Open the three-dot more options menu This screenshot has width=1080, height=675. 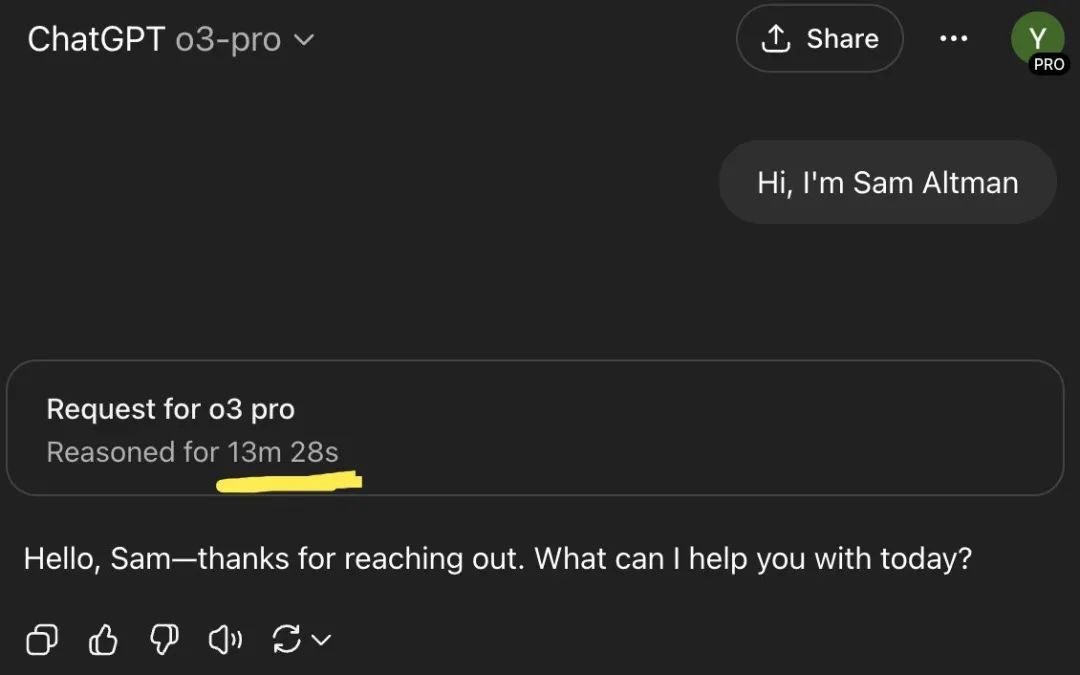click(x=953, y=39)
